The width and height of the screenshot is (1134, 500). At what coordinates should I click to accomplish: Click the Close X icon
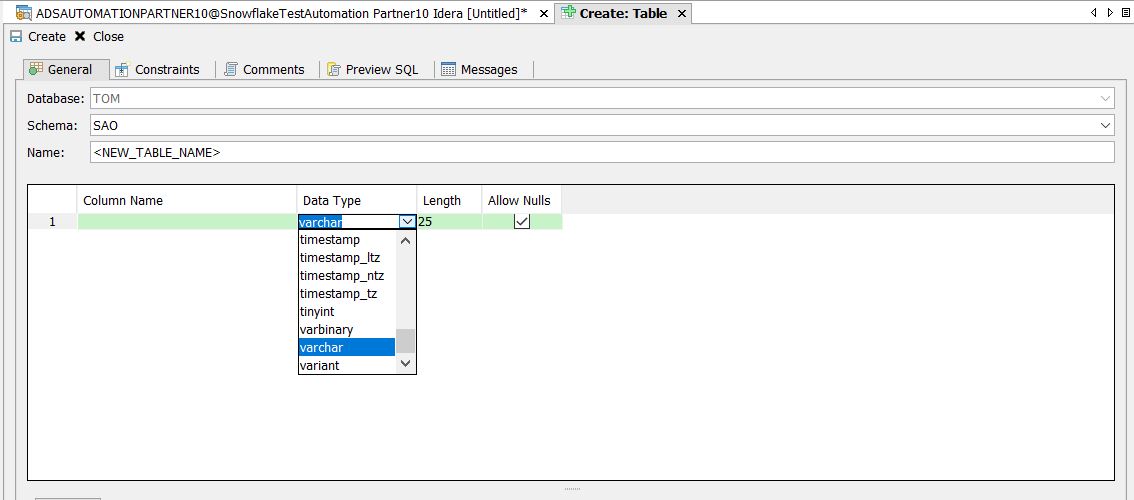(80, 37)
